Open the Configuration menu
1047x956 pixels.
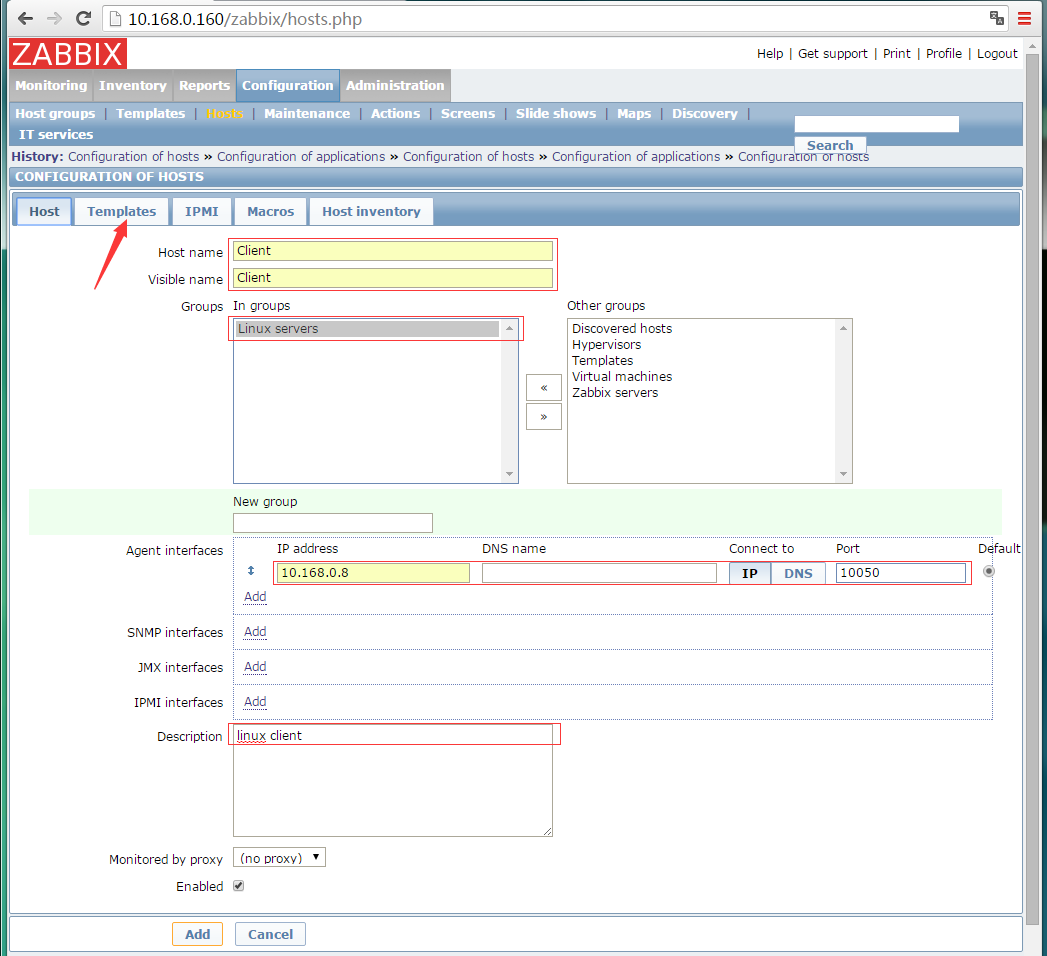tap(288, 85)
